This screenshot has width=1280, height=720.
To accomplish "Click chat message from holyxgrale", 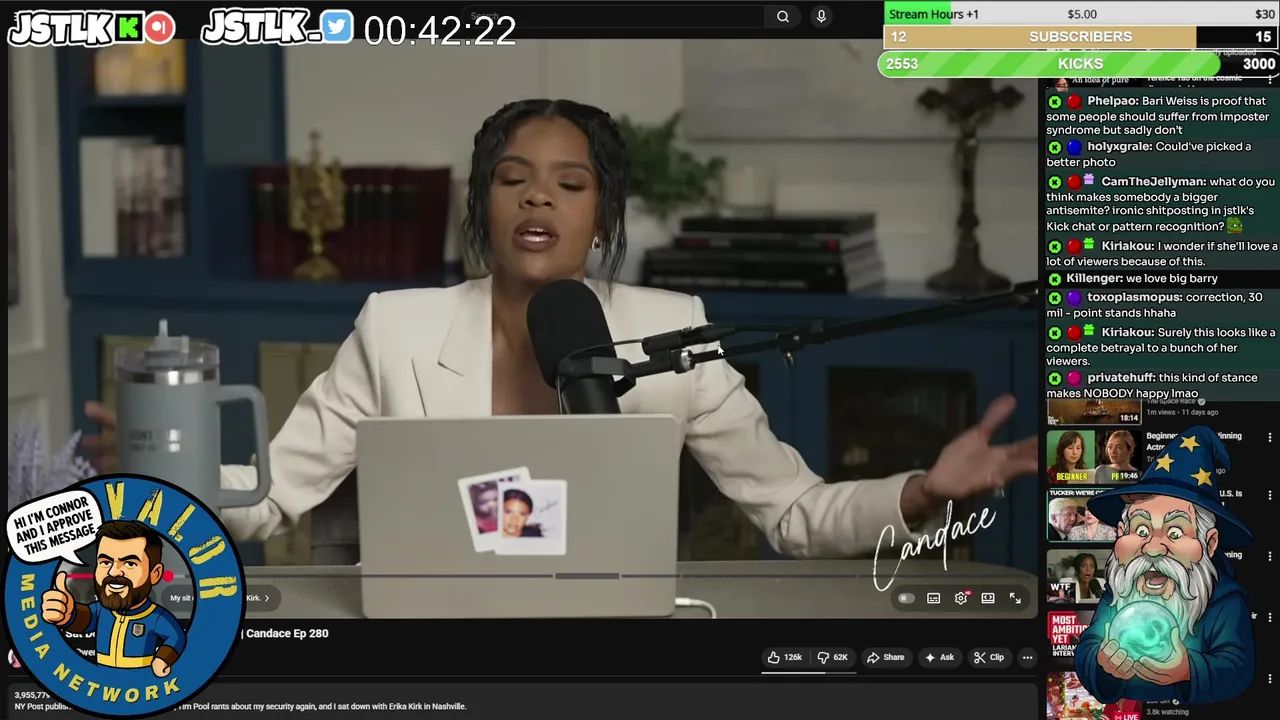I will coord(1160,154).
